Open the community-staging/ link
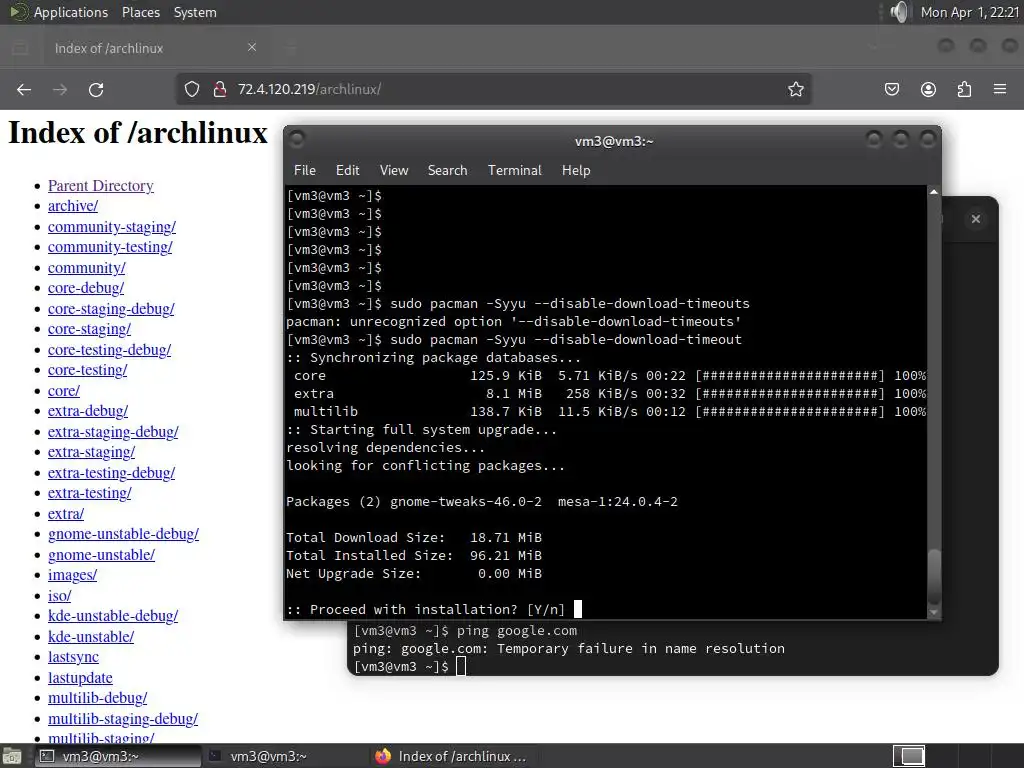The height and width of the screenshot is (768, 1024). coord(112,227)
